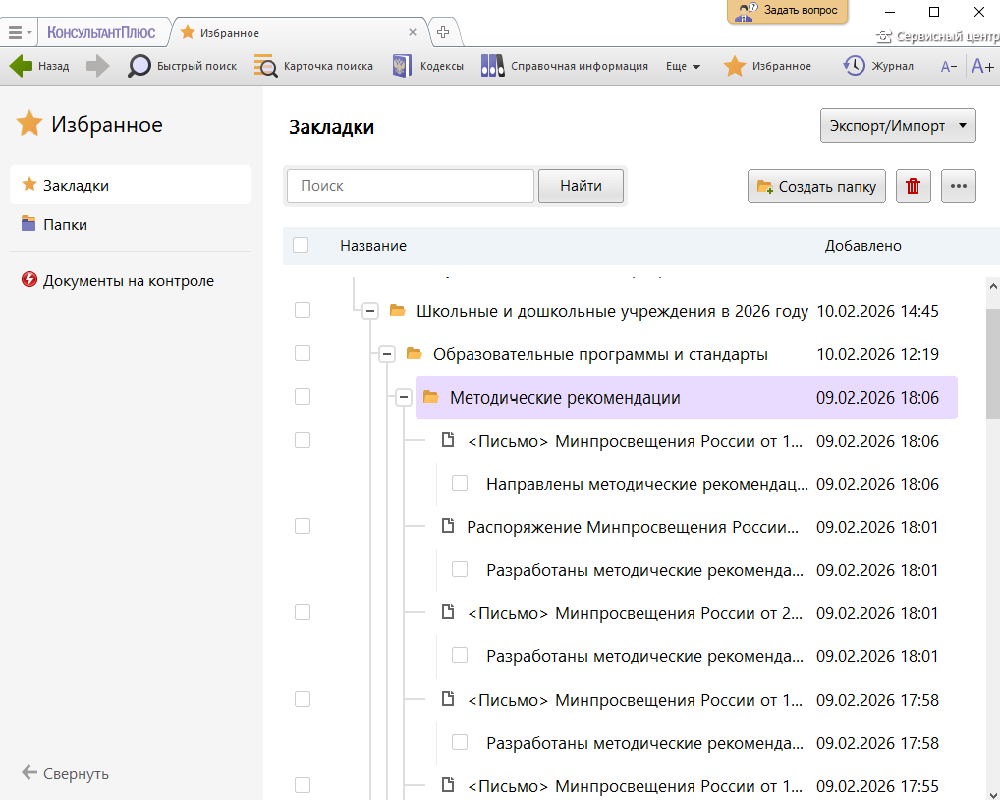Open the Search card (Карточка поиска) icon
This screenshot has height=800, width=1000.
click(265, 66)
